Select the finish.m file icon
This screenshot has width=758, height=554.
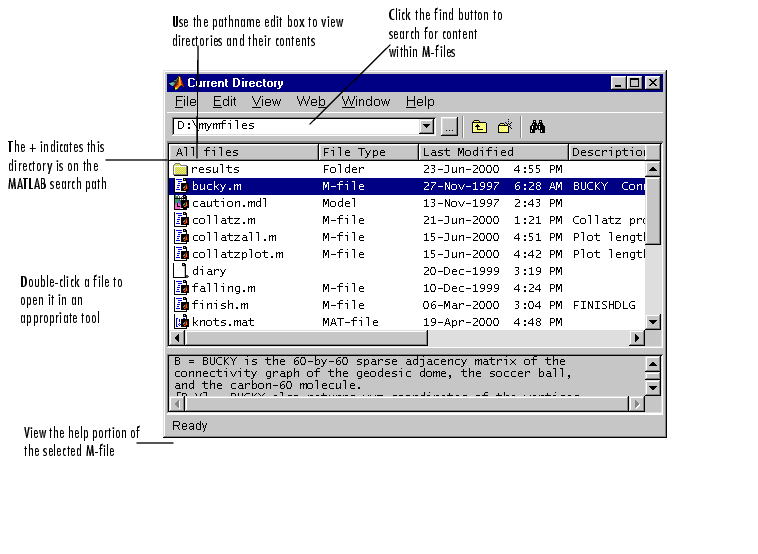(x=181, y=305)
